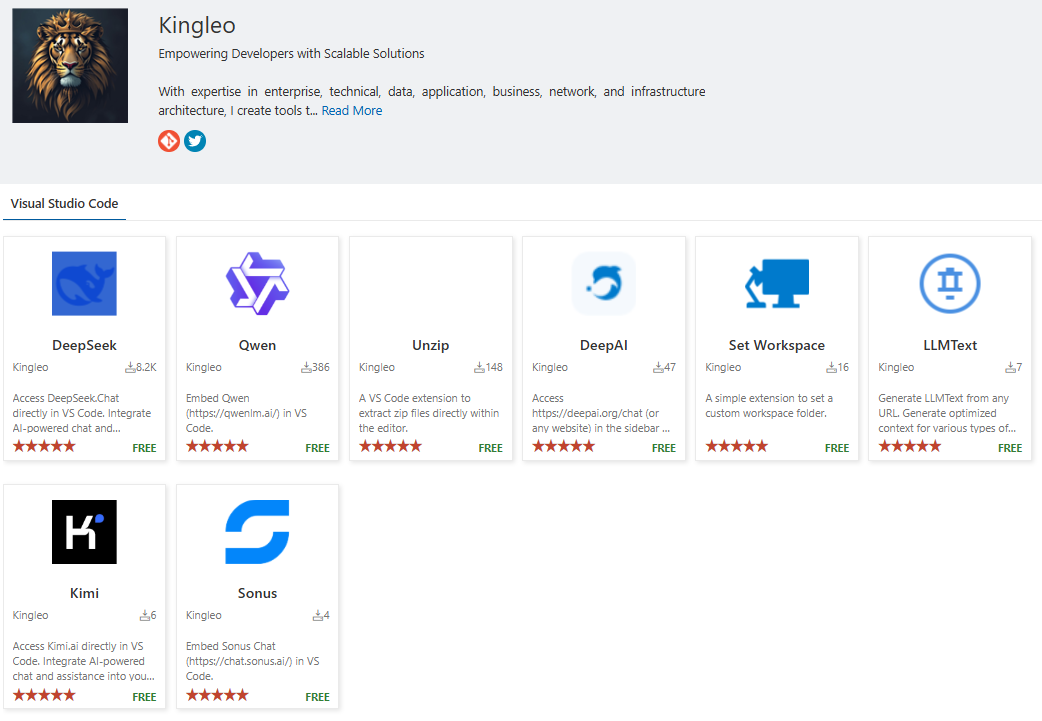The height and width of the screenshot is (721, 1042).
Task: Click the LLMText 7 download icon
Action: pyautogui.click(x=1010, y=367)
